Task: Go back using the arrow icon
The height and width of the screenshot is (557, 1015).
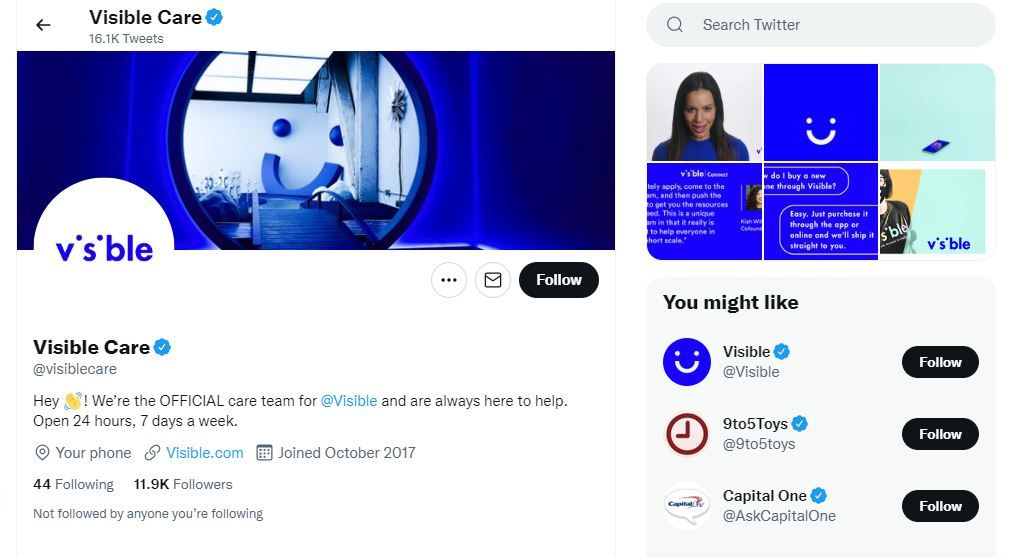Action: (43, 25)
